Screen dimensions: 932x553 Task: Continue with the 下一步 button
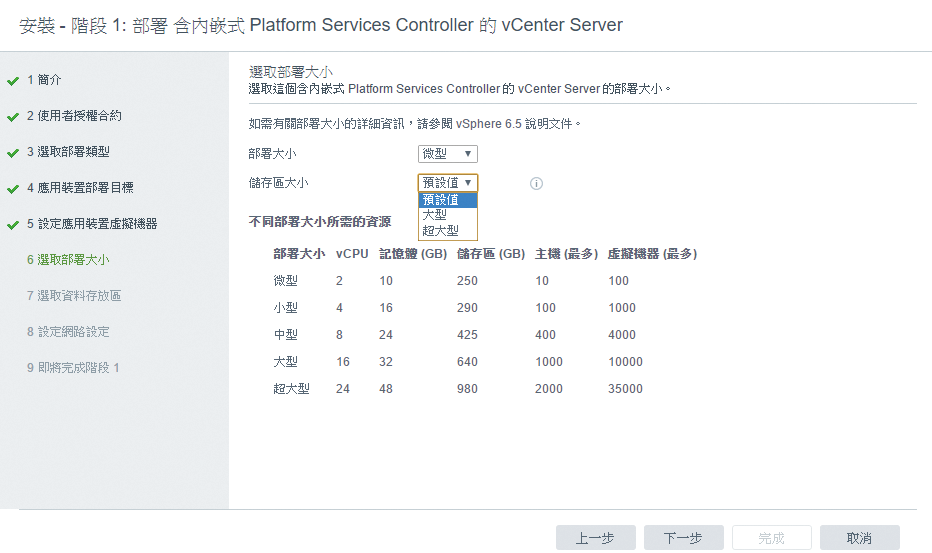click(x=684, y=538)
